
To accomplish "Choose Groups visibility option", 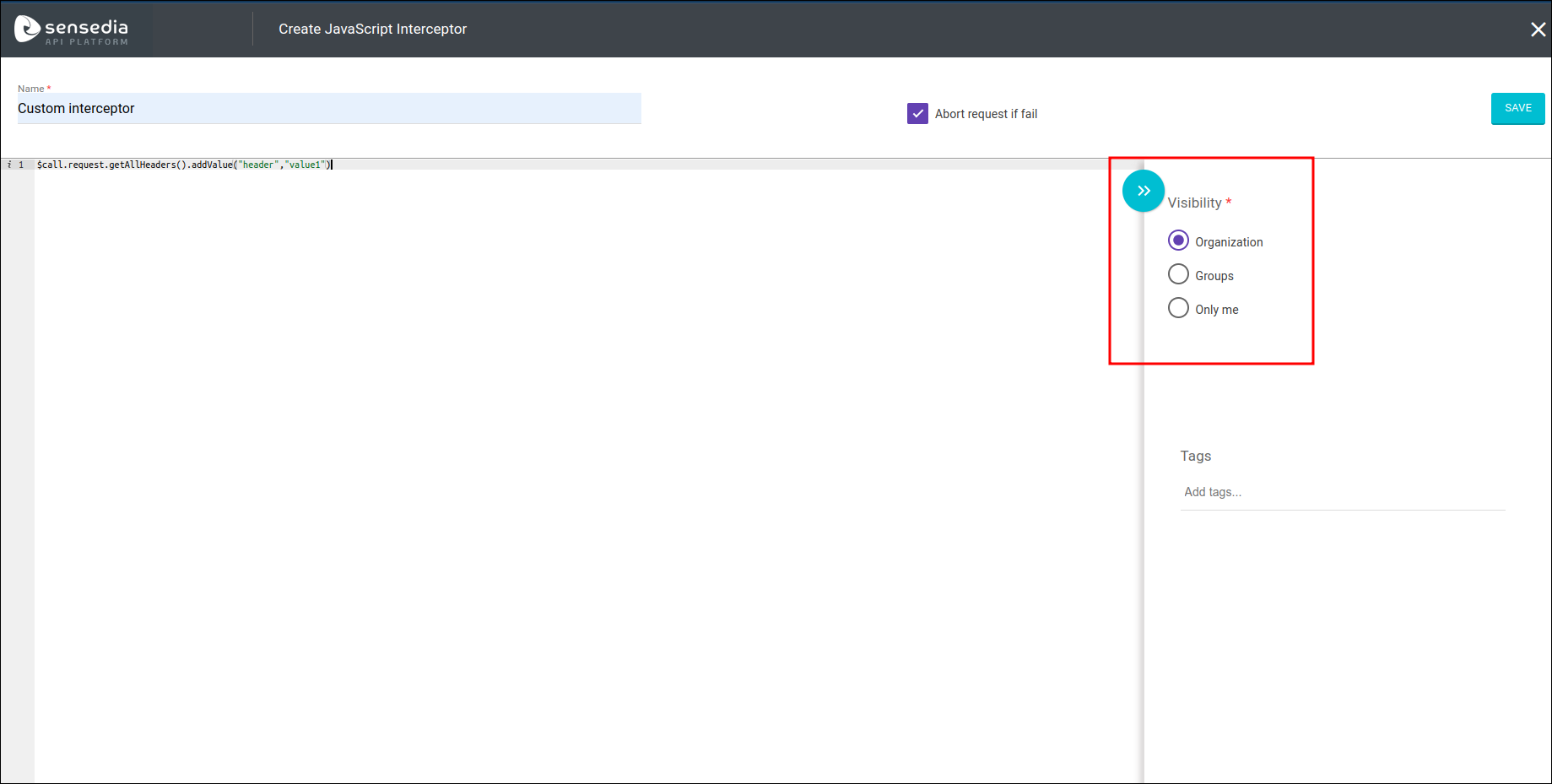I will (x=1178, y=274).
